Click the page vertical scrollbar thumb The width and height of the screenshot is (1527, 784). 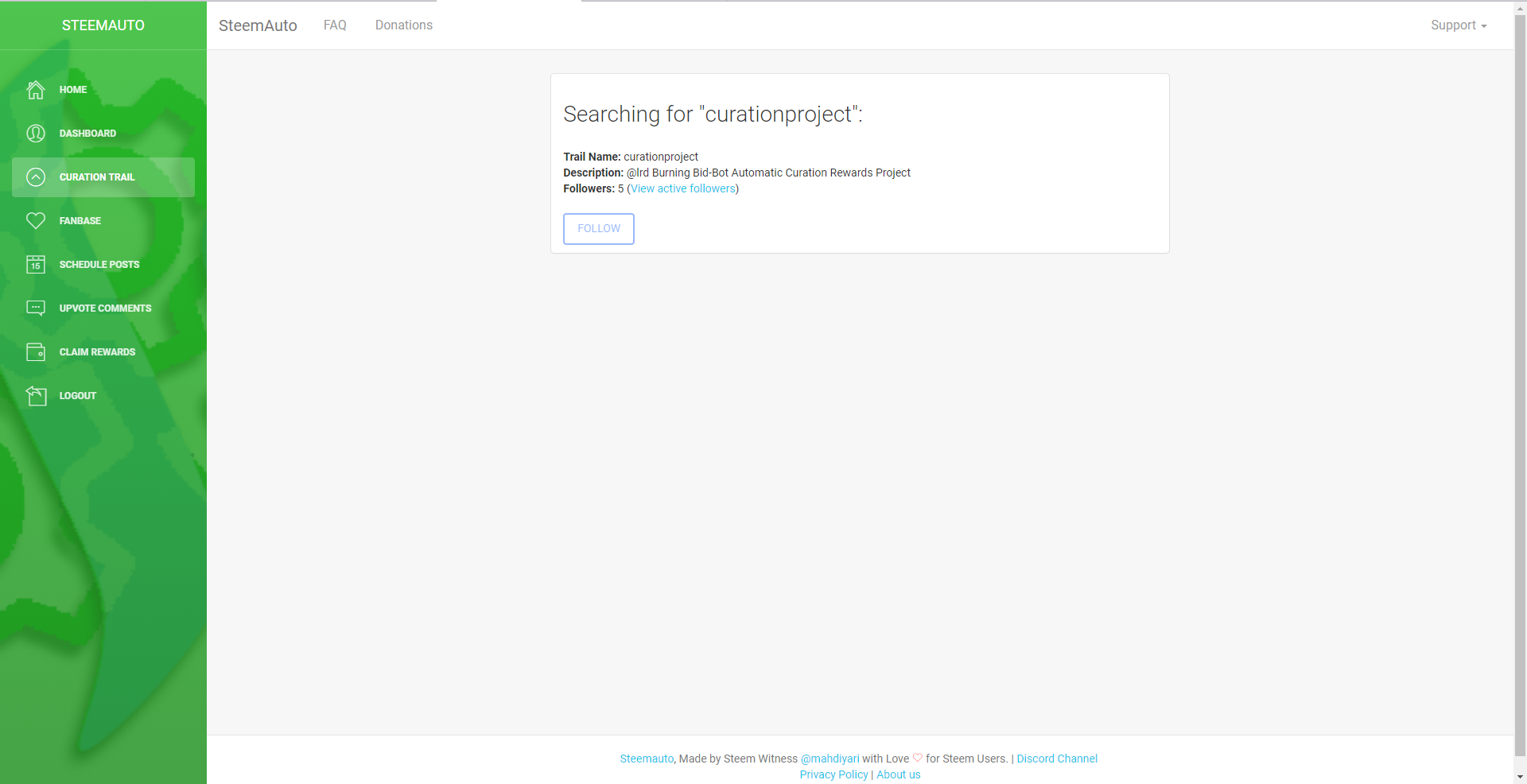[x=1520, y=386]
